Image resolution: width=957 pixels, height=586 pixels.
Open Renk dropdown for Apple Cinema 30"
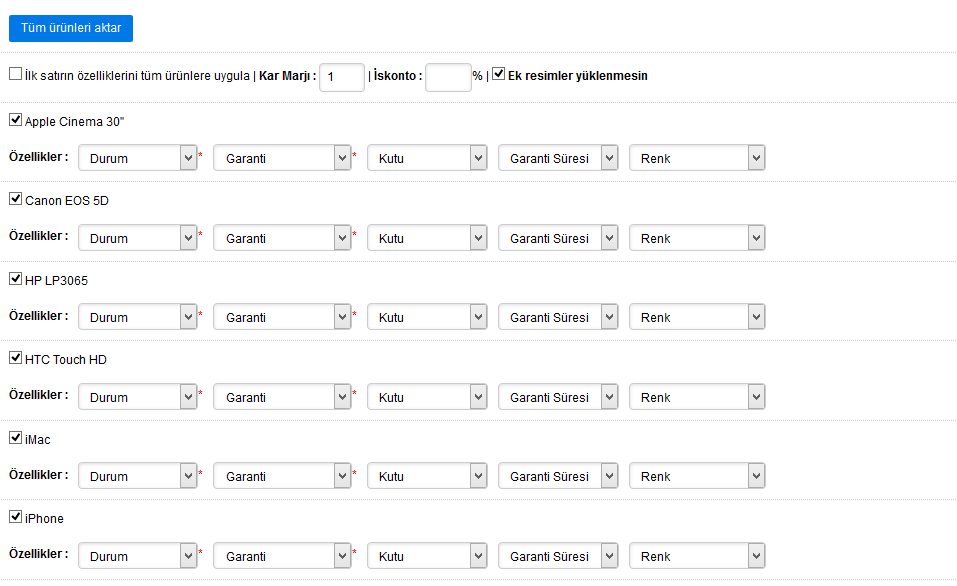[x=696, y=158]
